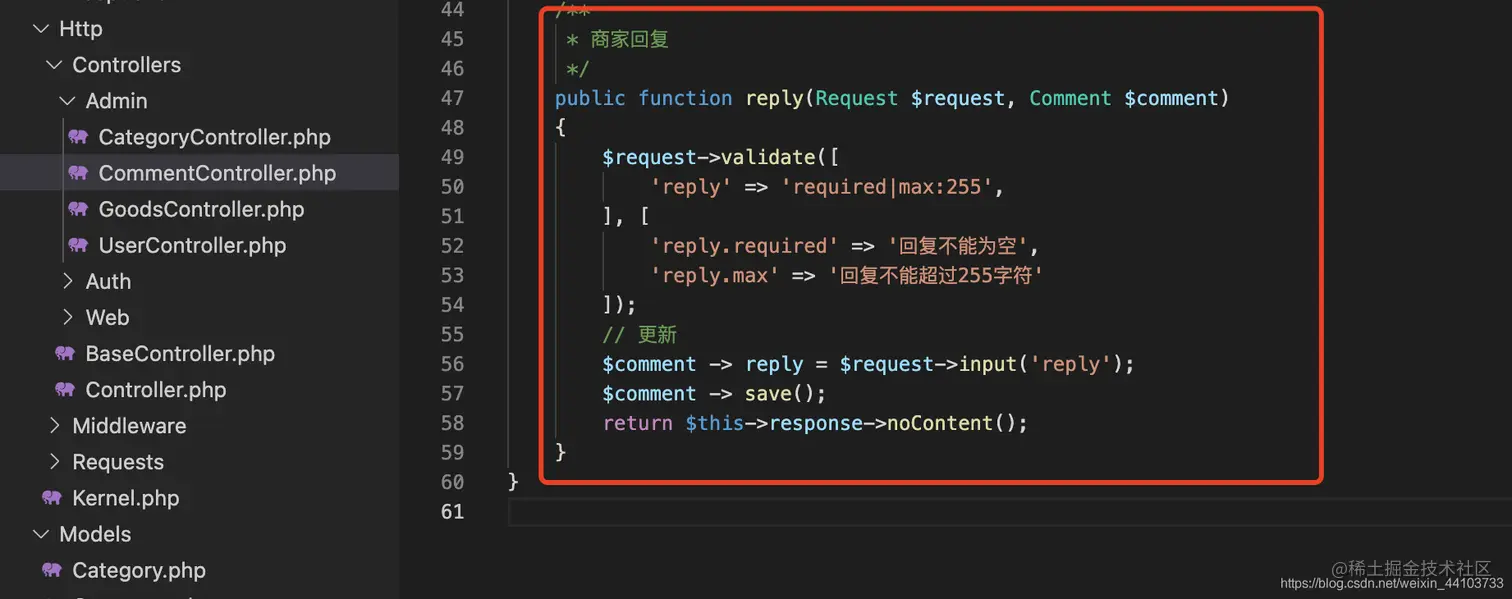Click PHP icon beside CommentController.php
Viewport: 1512px width, 599px height.
pyautogui.click(x=78, y=173)
